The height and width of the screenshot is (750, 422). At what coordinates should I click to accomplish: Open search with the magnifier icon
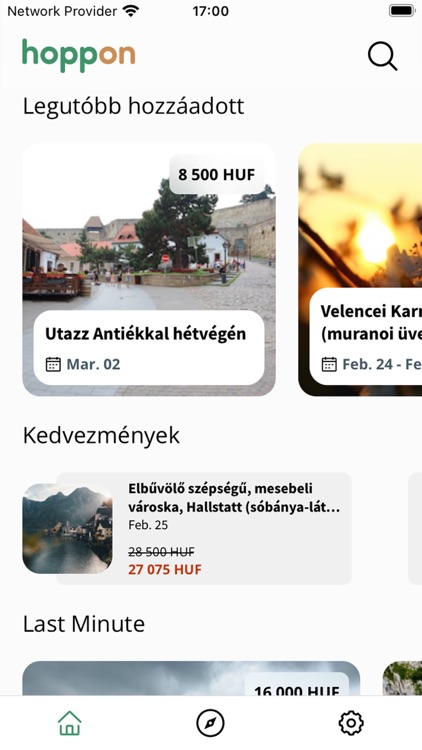click(382, 56)
